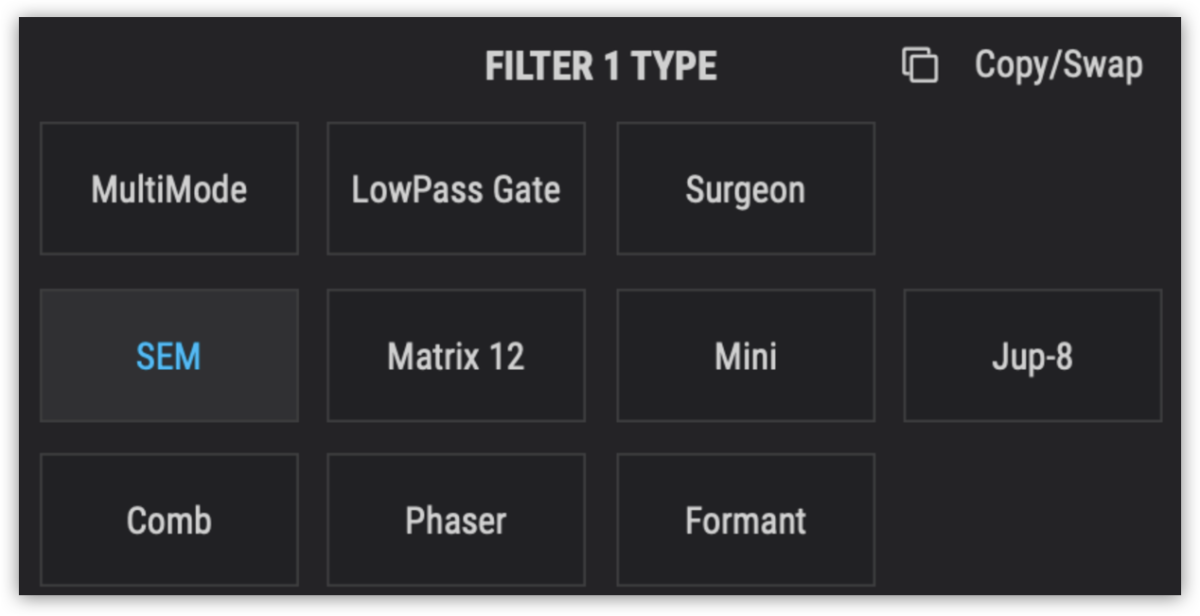Image resolution: width=1200 pixels, height=616 pixels.
Task: Click the Copy/Swap text label
Action: coord(1058,64)
